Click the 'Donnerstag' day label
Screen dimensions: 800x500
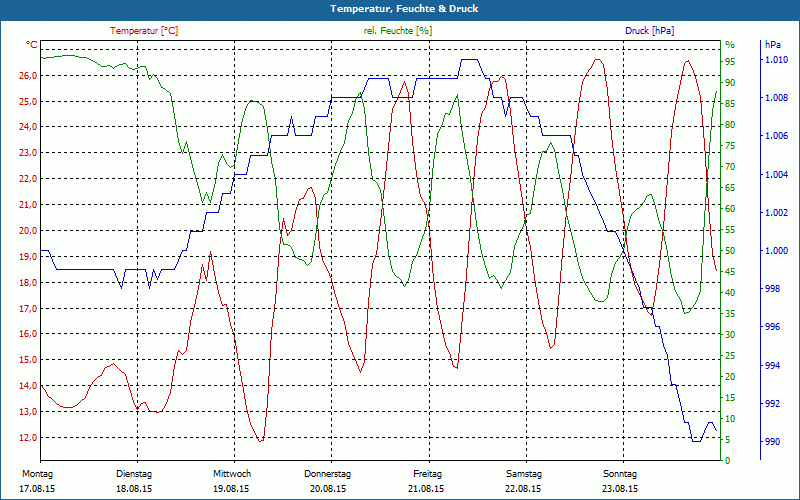328,474
